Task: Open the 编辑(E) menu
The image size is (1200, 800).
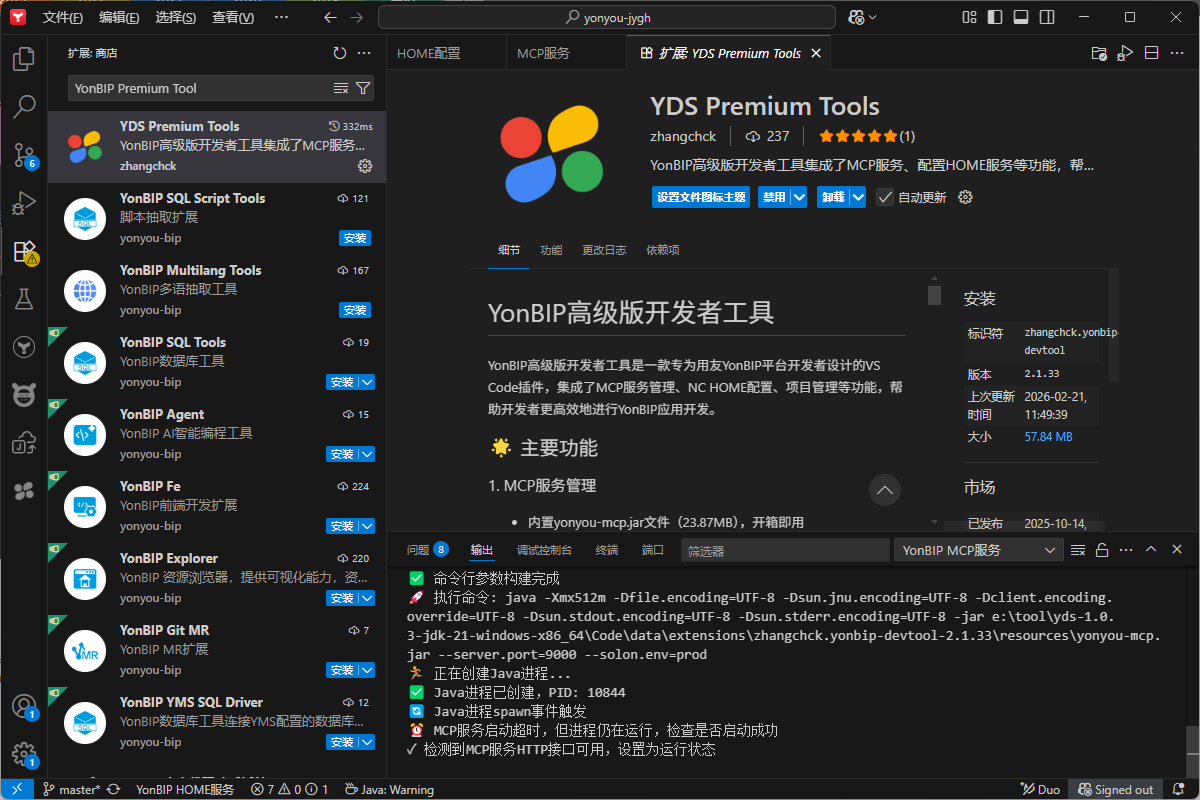Action: tap(120, 18)
